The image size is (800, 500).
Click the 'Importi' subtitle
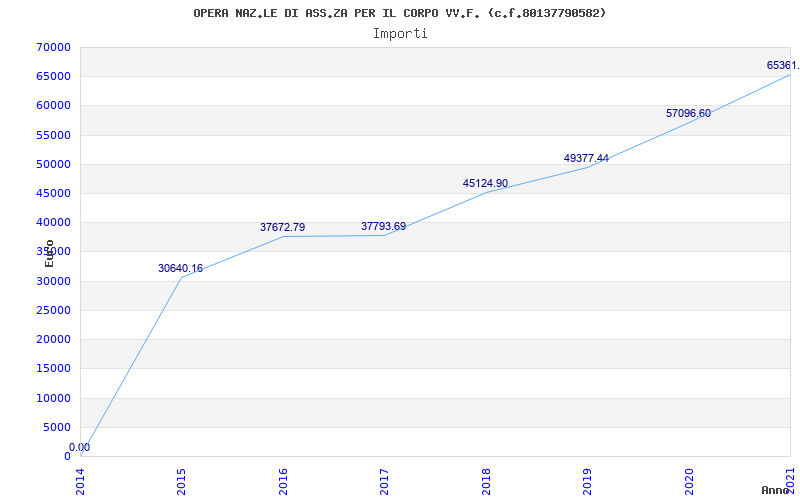point(400,34)
